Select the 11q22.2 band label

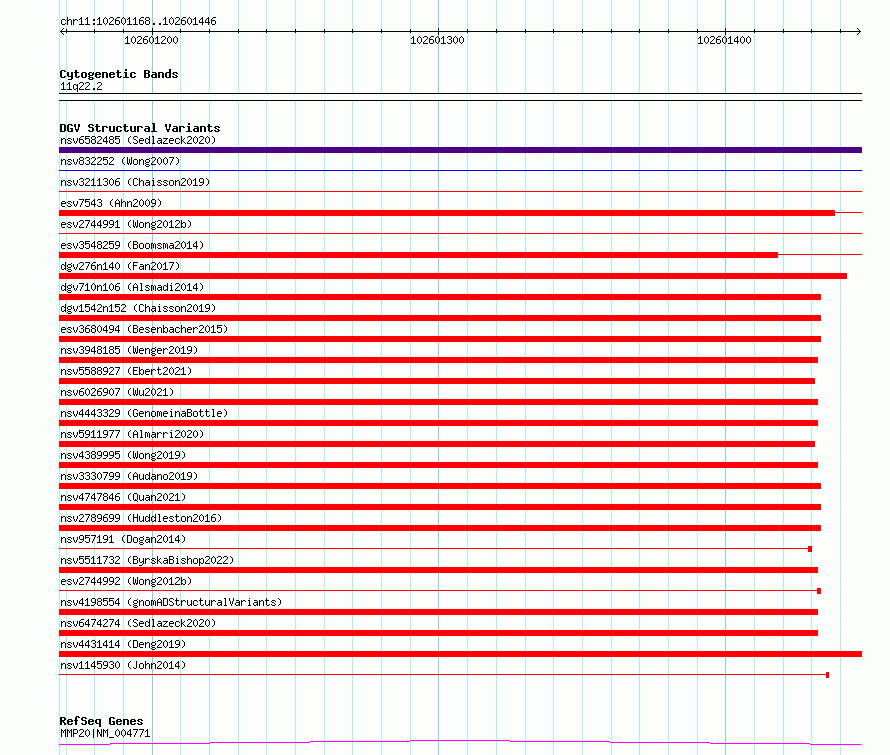81,86
